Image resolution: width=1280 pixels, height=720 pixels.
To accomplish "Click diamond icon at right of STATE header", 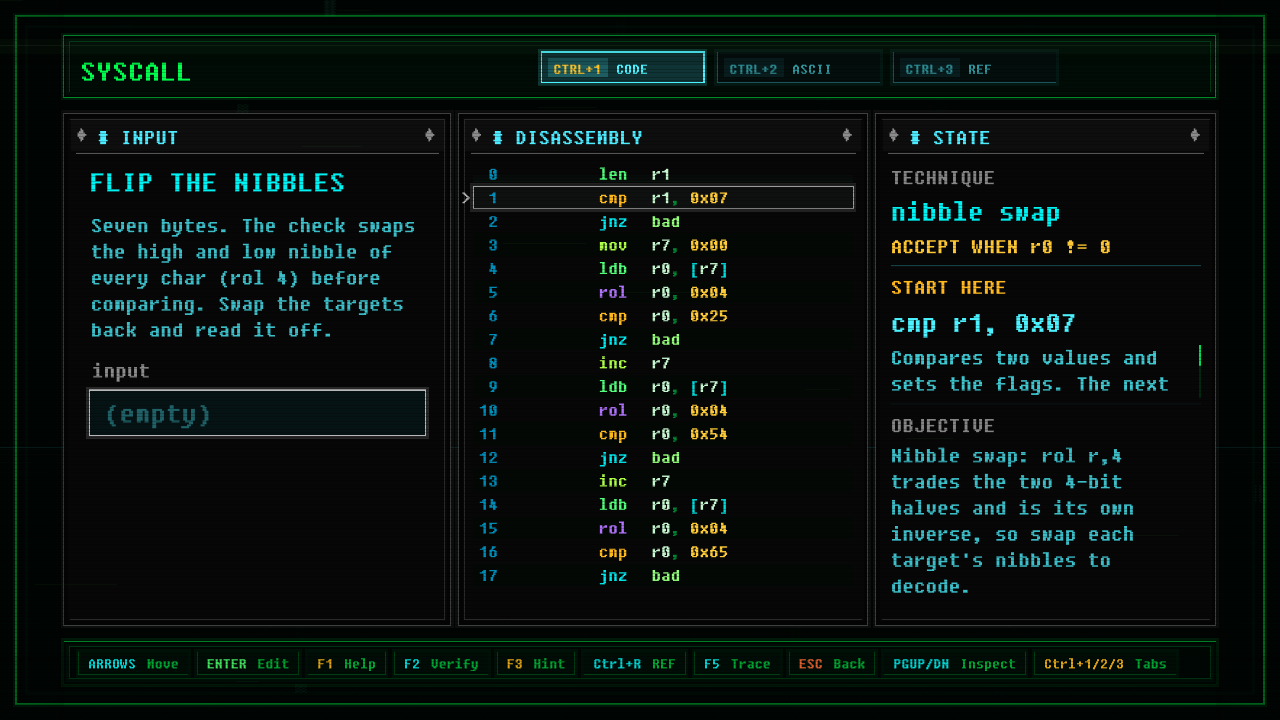I will [1195, 136].
